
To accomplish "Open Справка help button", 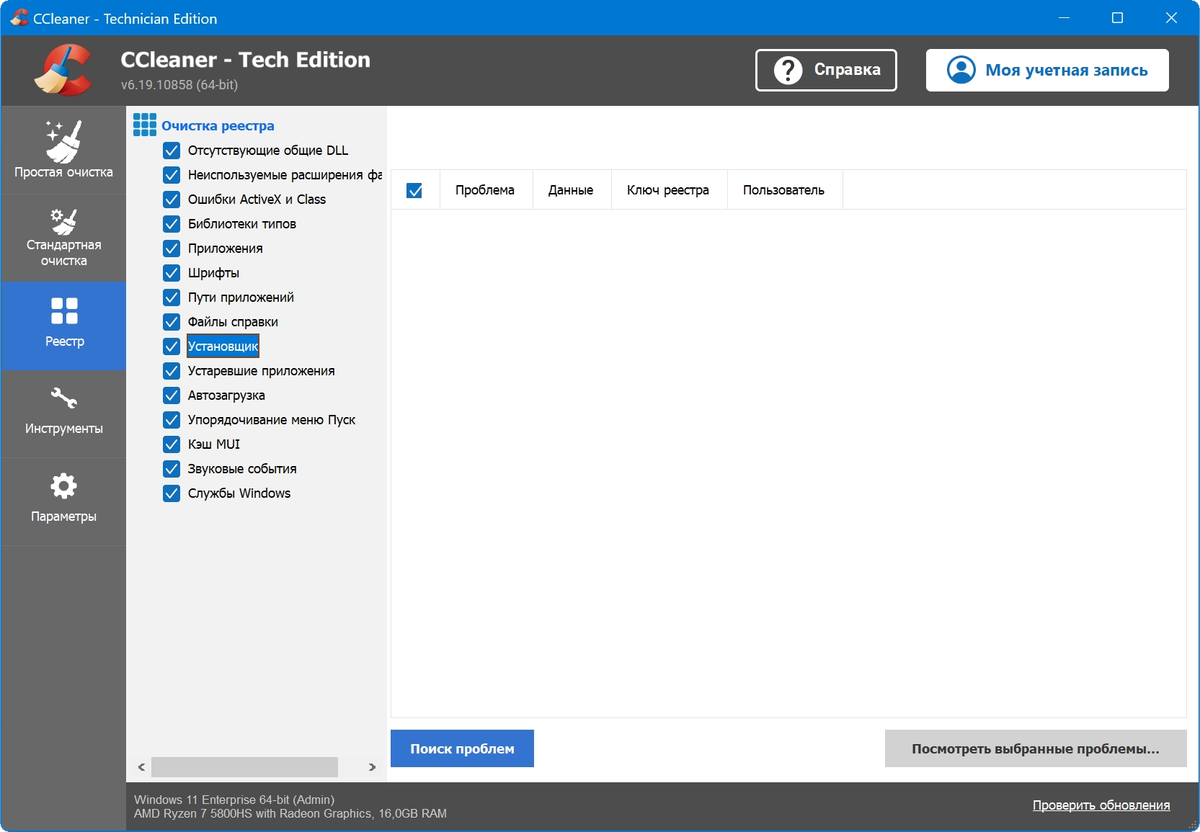I will [x=826, y=70].
